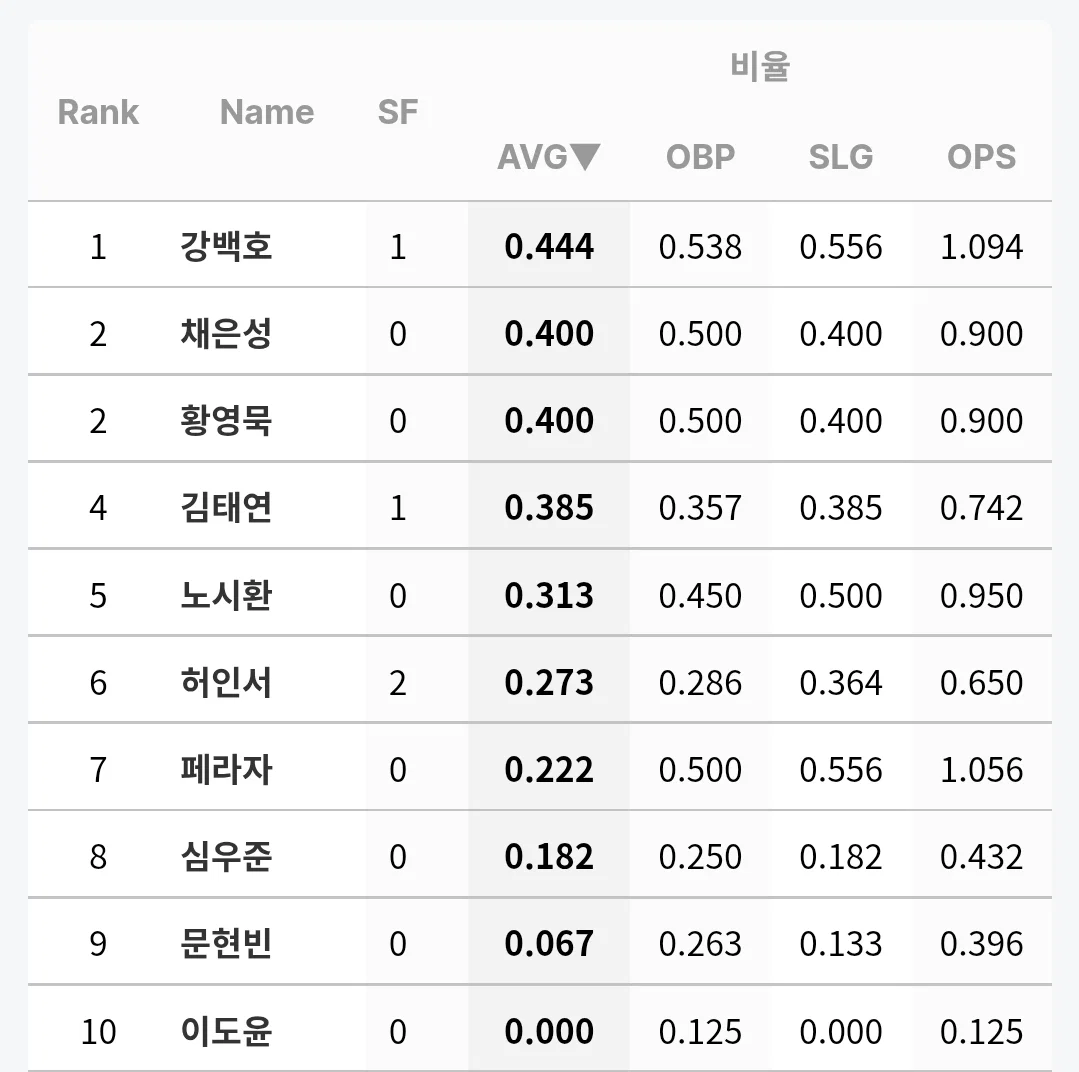Image resolution: width=1079 pixels, height=1072 pixels.
Task: Click the Name column header
Action: [x=267, y=112]
